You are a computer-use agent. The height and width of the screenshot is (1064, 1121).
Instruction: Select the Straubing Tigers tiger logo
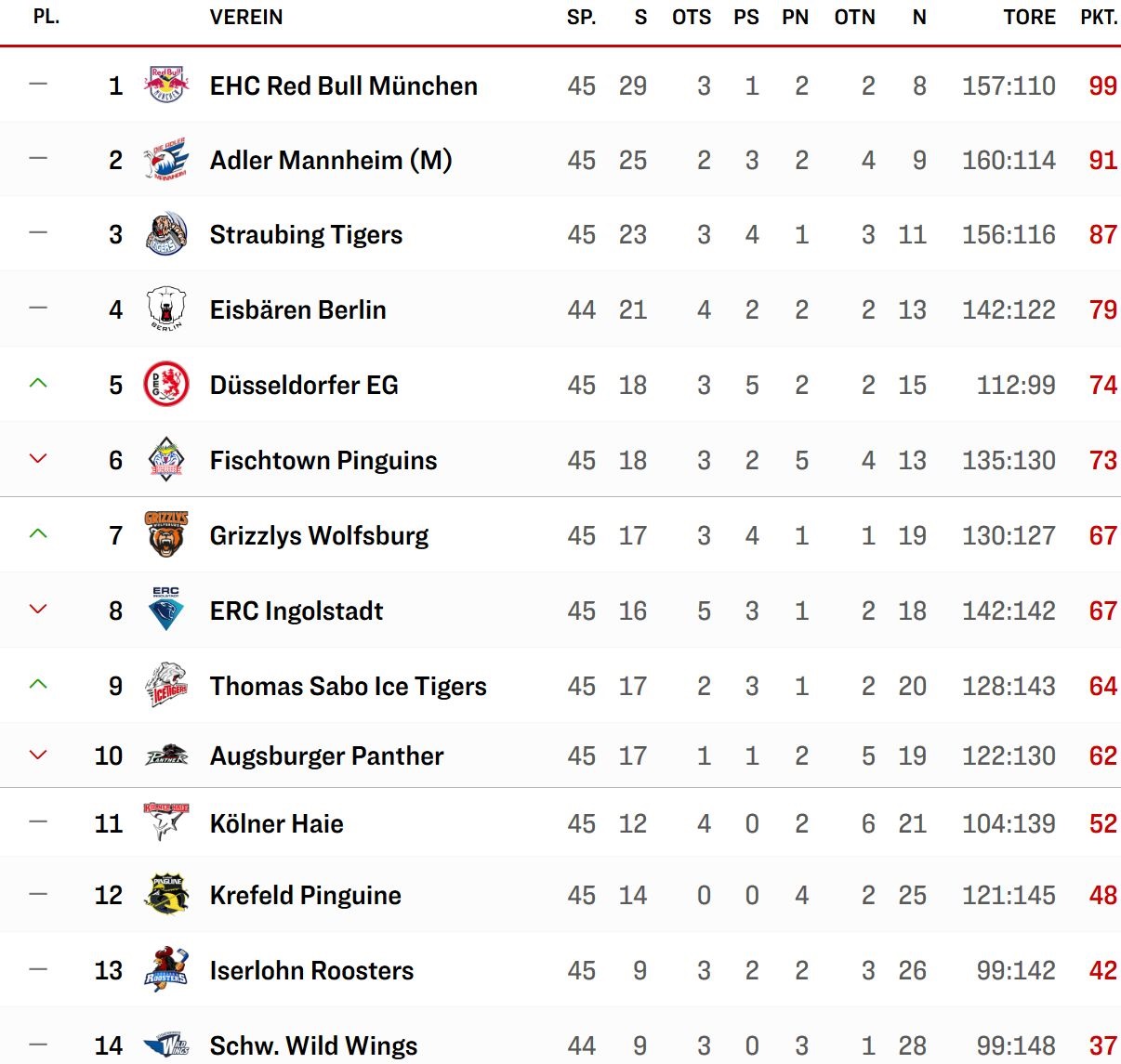tap(167, 234)
